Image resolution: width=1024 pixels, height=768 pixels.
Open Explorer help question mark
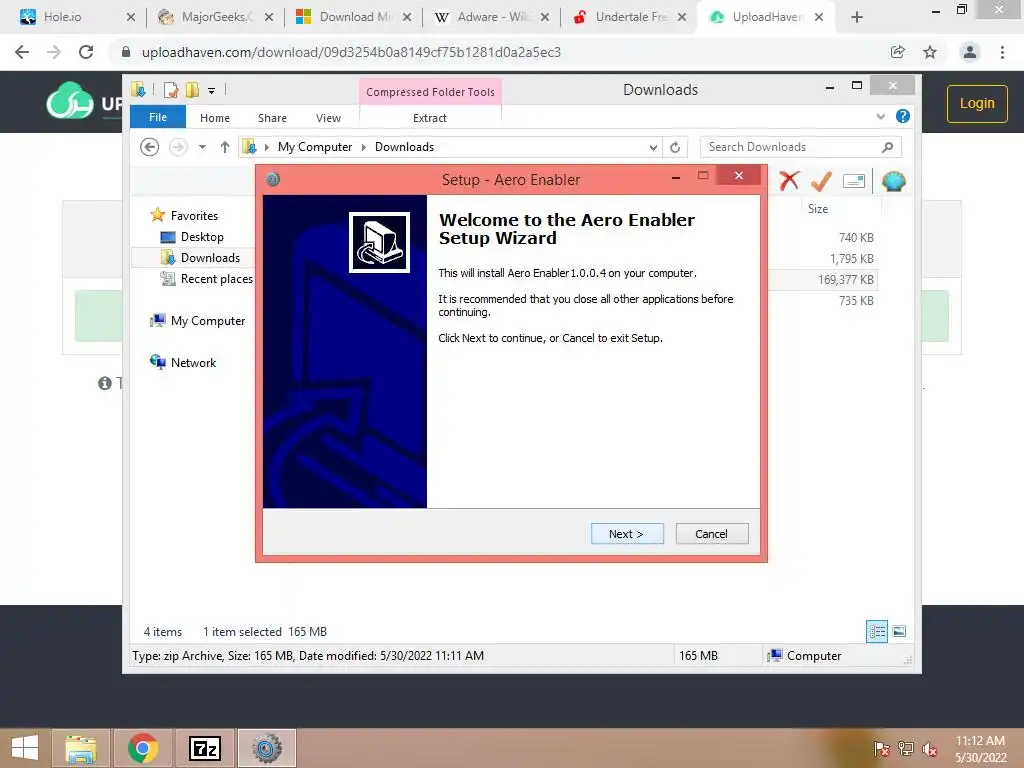coord(903,116)
